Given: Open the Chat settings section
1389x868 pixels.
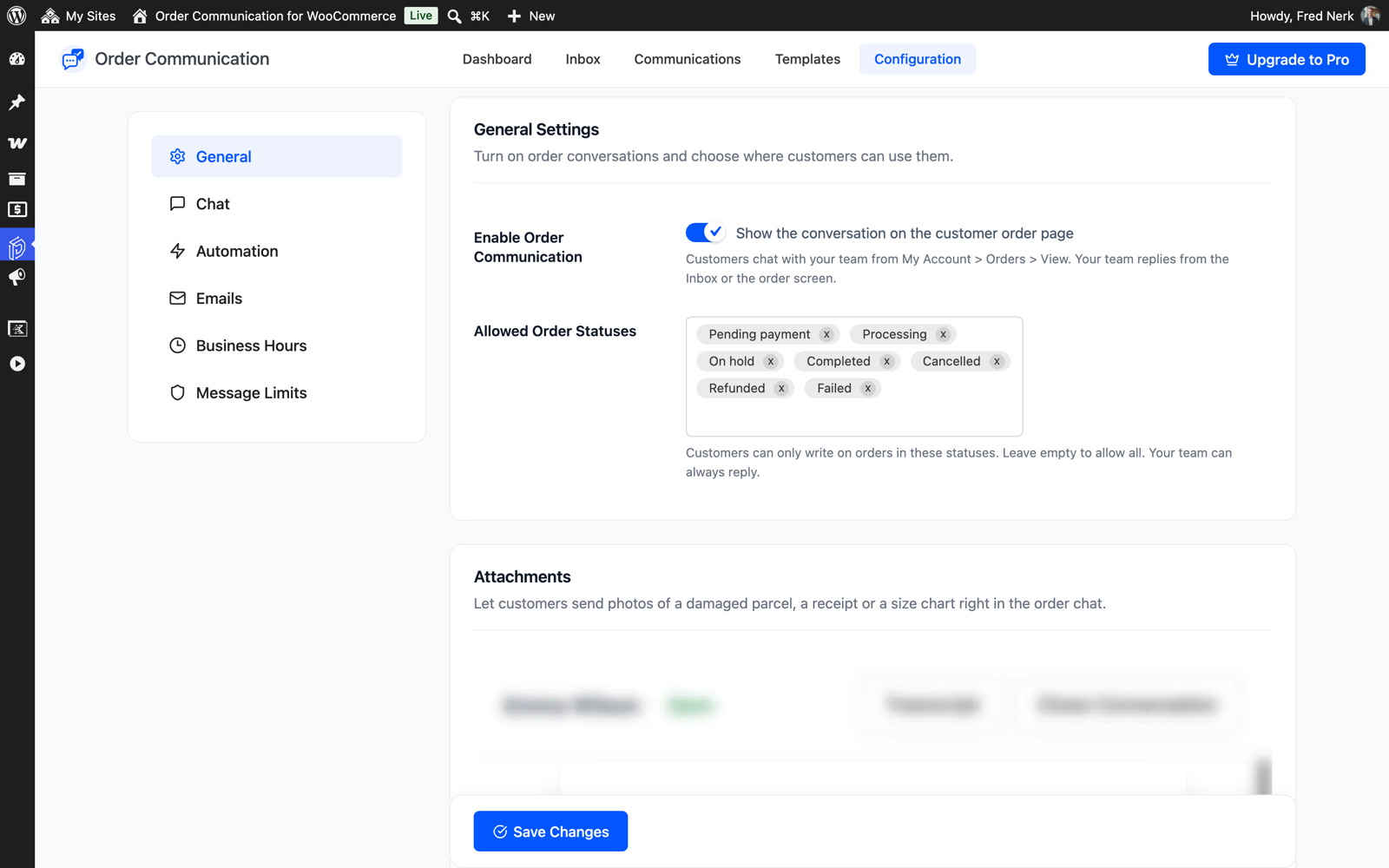Looking at the screenshot, I should (277, 204).
